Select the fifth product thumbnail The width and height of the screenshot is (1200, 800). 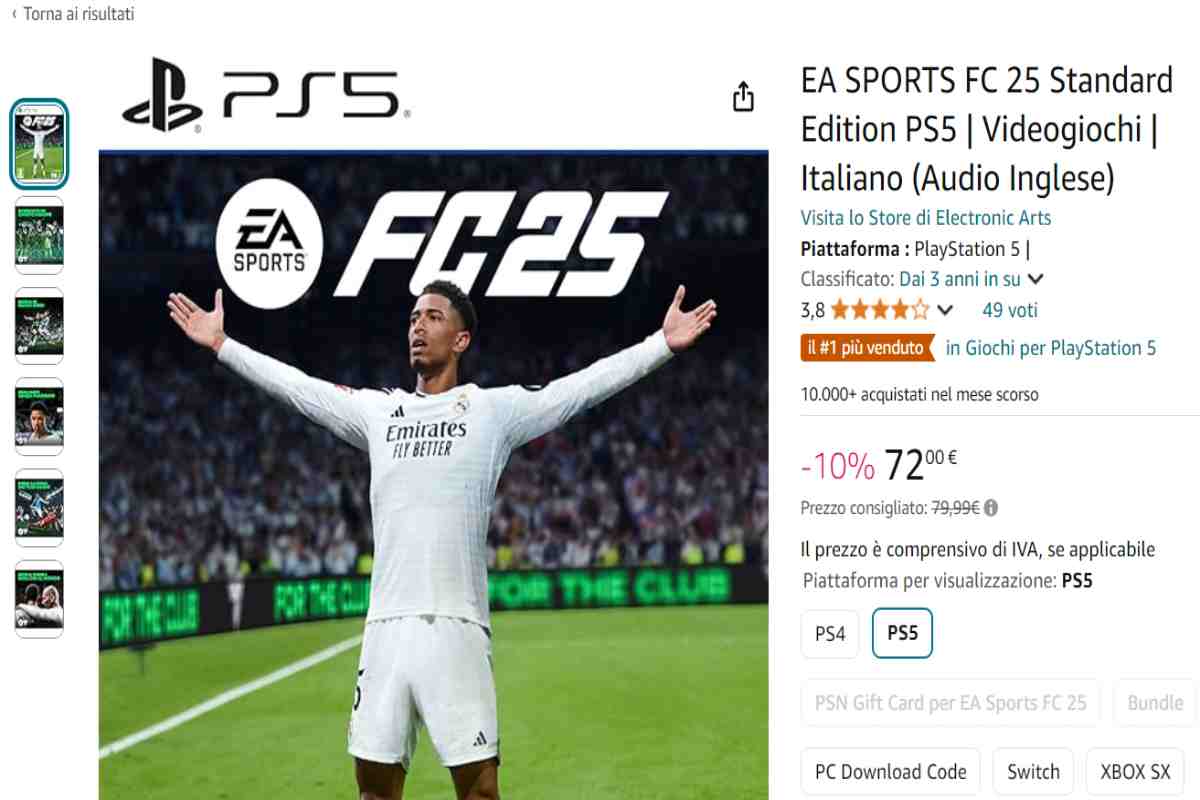click(39, 508)
